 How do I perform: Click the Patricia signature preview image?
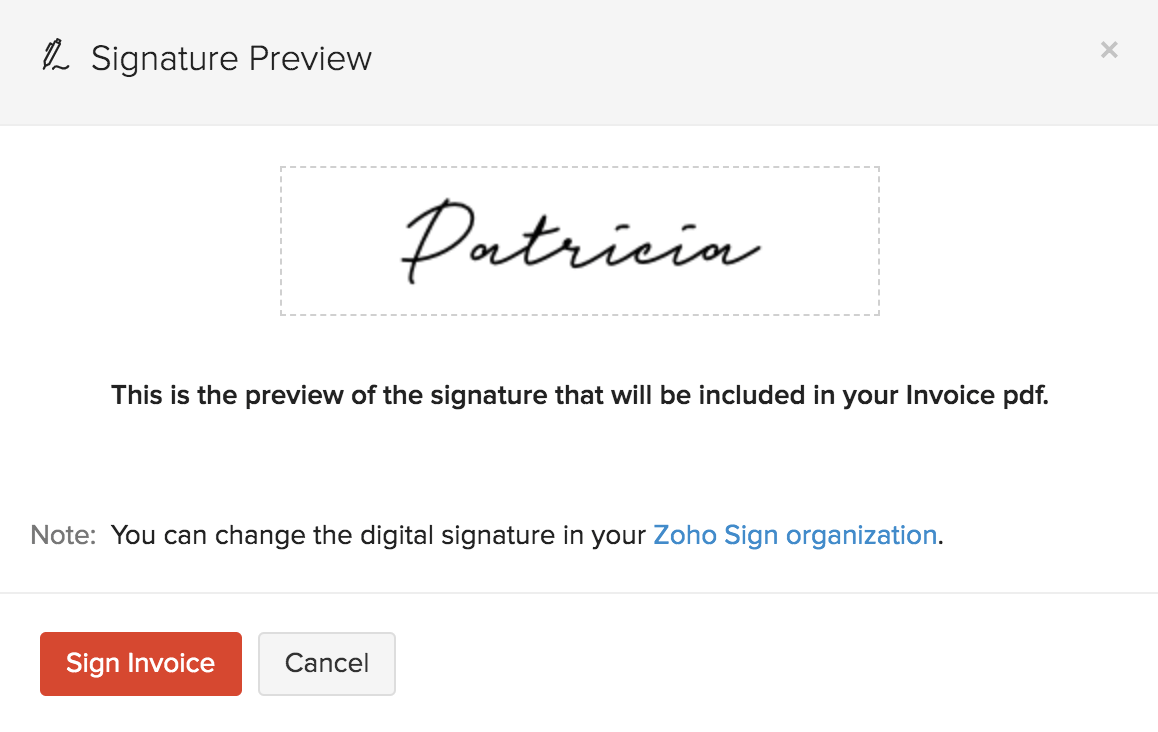pyautogui.click(x=579, y=240)
